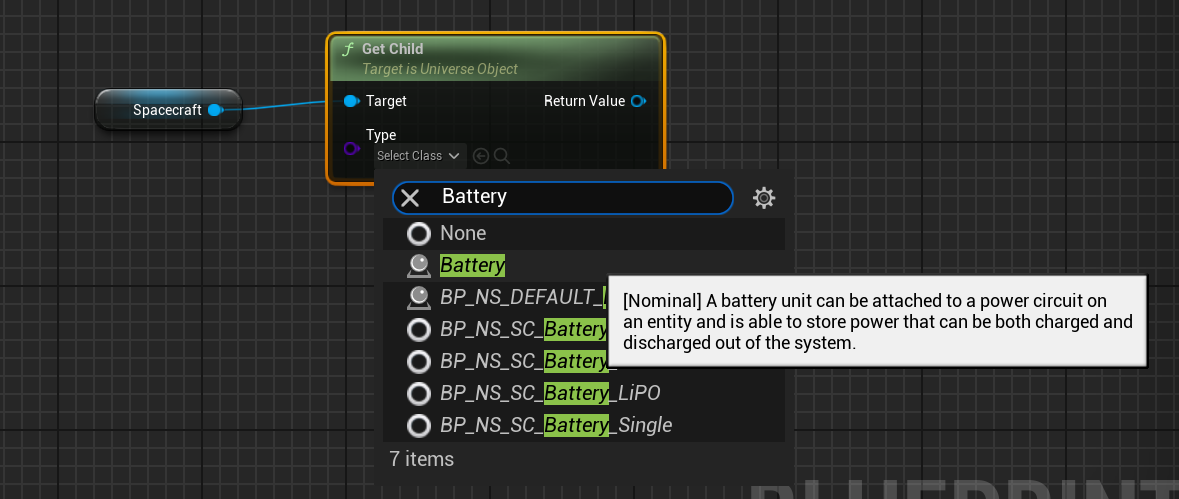Choose the Battery class entry
The height and width of the screenshot is (499, 1179).
pyautogui.click(x=472, y=265)
